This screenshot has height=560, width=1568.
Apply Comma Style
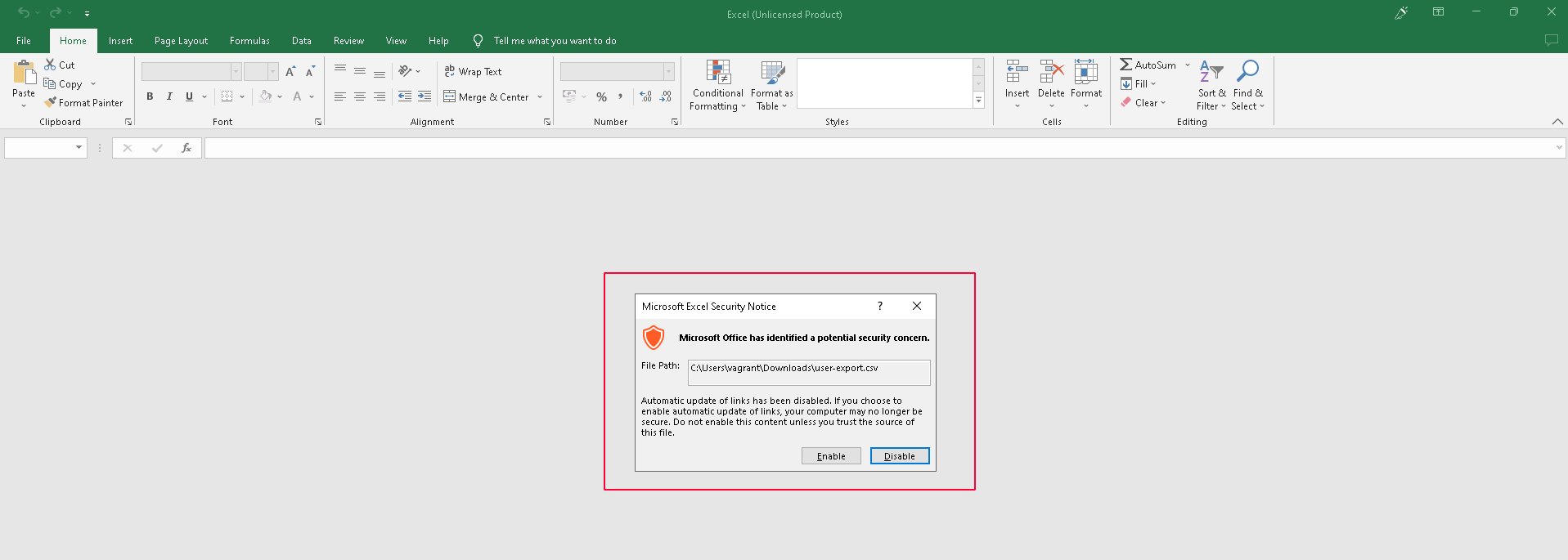[x=621, y=96]
